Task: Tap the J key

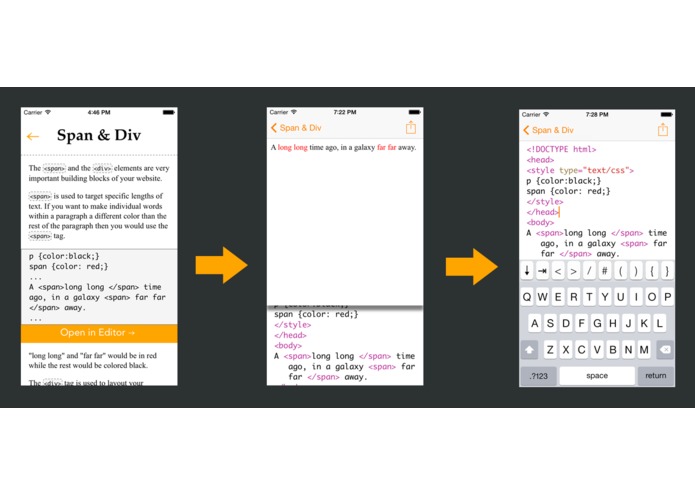Action: coord(629,323)
